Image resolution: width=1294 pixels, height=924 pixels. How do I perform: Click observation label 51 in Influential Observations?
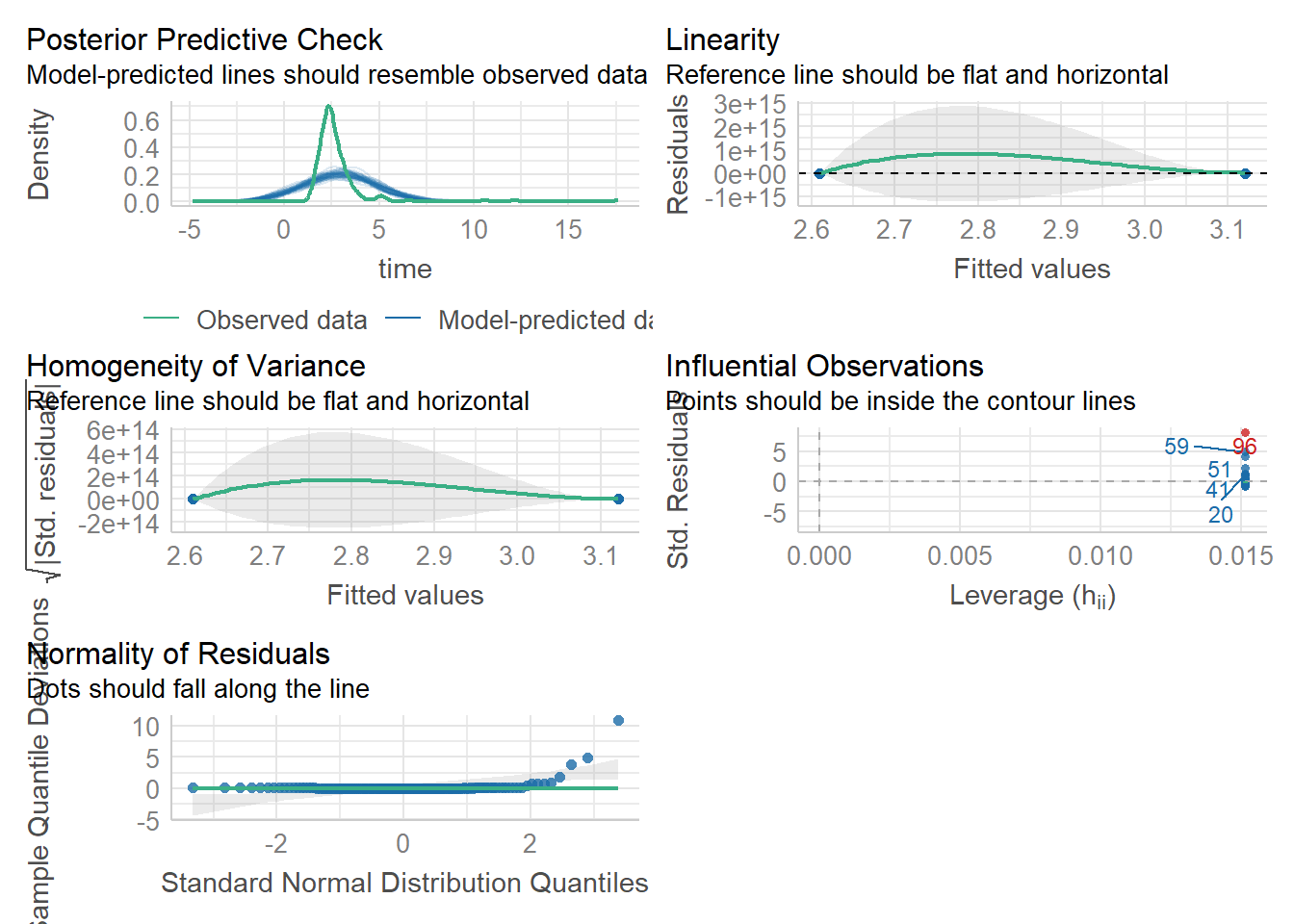(1220, 470)
